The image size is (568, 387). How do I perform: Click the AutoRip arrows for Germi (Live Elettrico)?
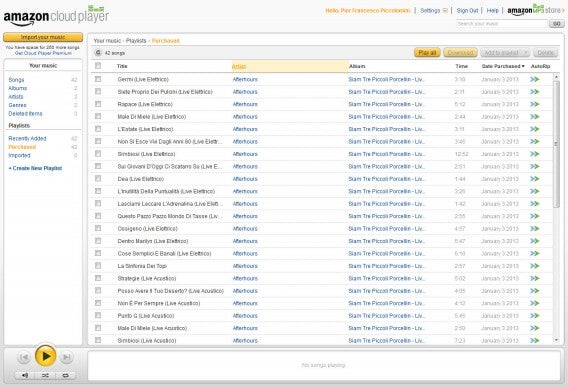(x=535, y=79)
